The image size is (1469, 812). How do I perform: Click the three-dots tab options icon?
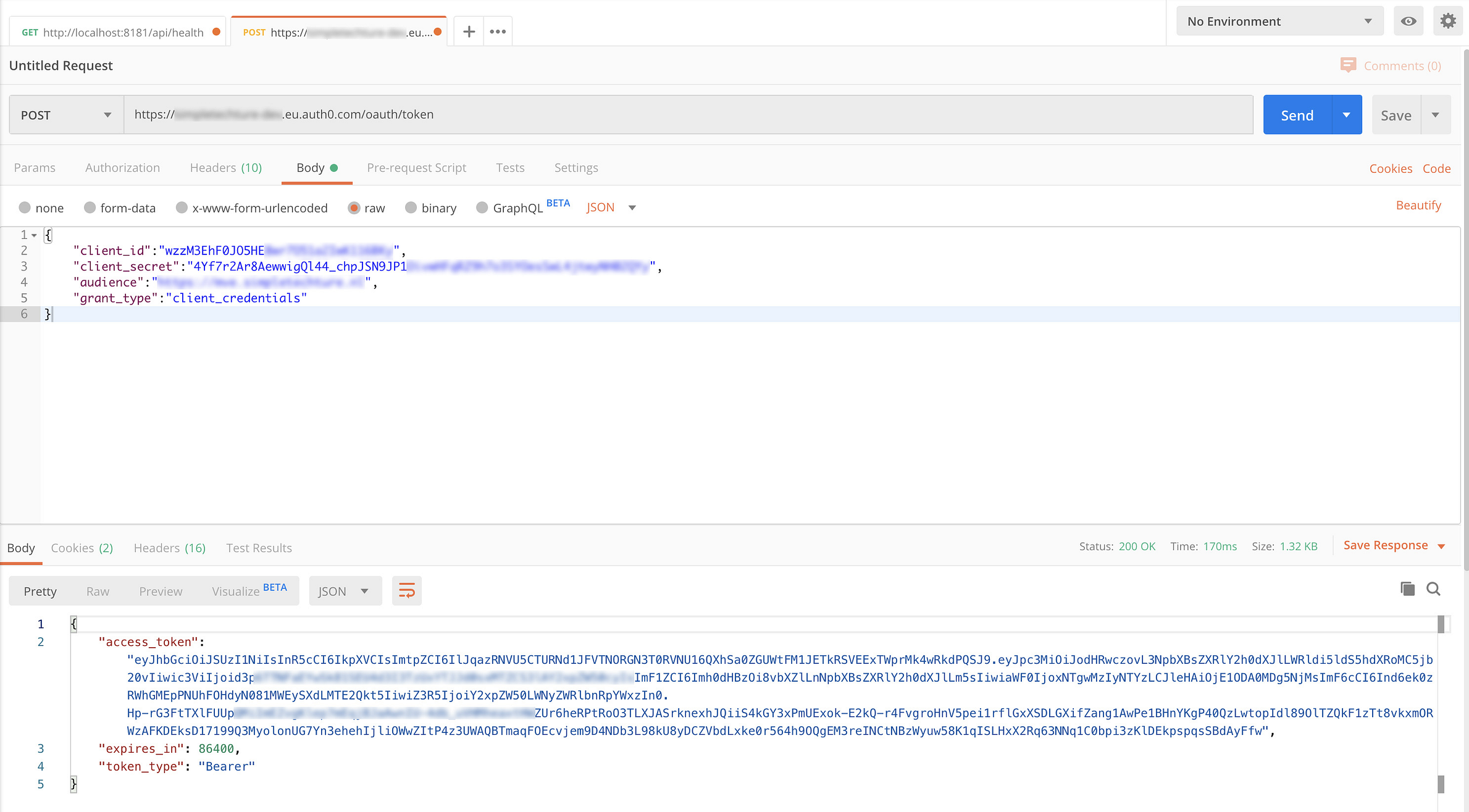point(498,31)
